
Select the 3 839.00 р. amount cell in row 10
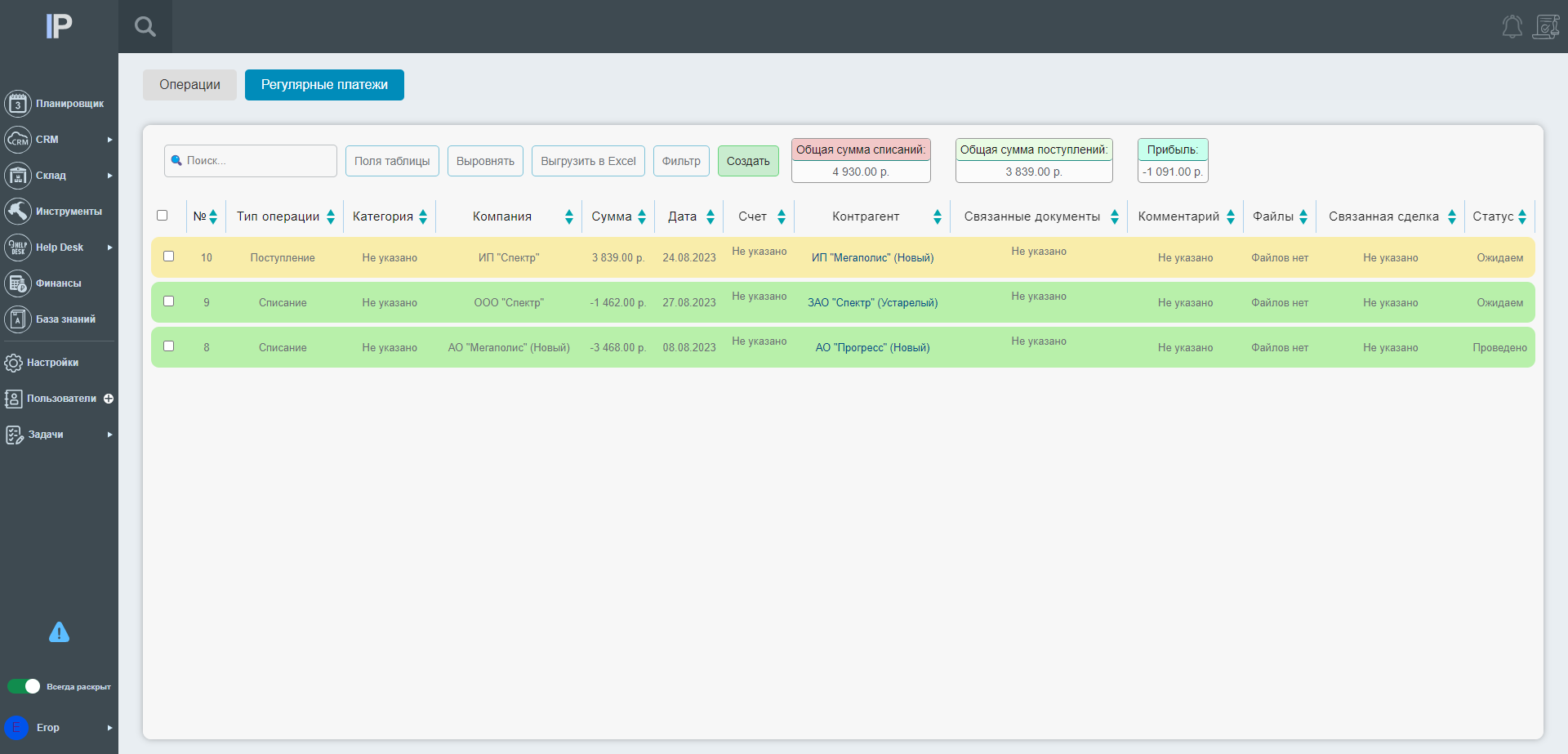pos(618,258)
